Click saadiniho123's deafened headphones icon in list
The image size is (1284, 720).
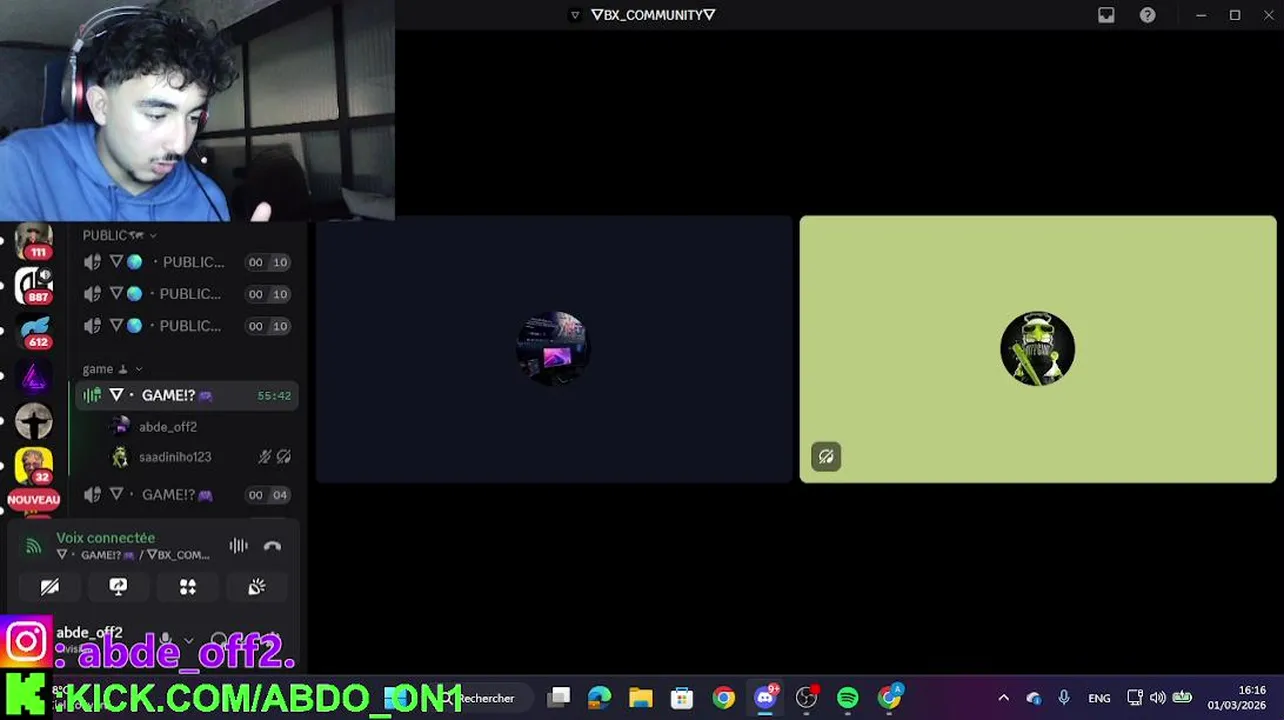pyautogui.click(x=284, y=457)
